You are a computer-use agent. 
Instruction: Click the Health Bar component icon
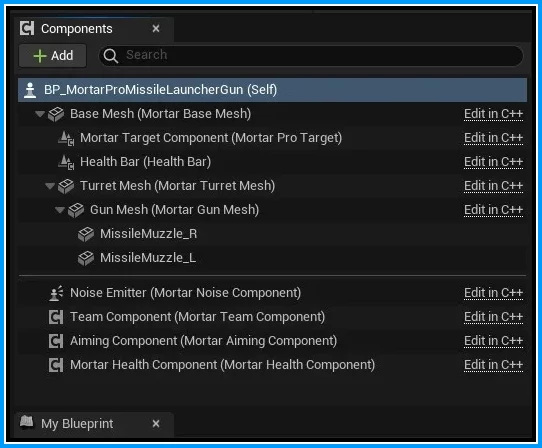tap(66, 162)
